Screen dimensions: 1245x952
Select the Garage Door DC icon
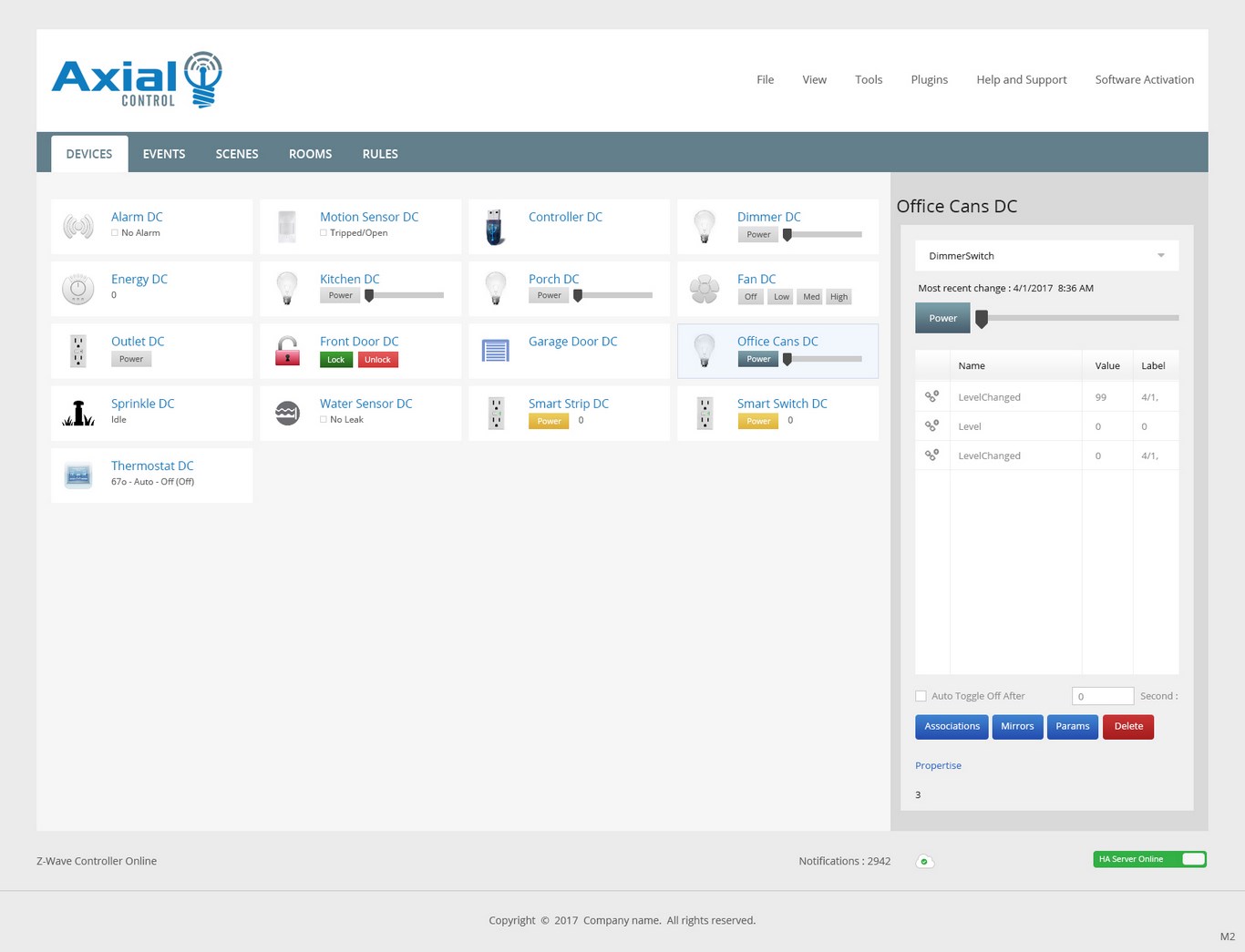pos(495,351)
